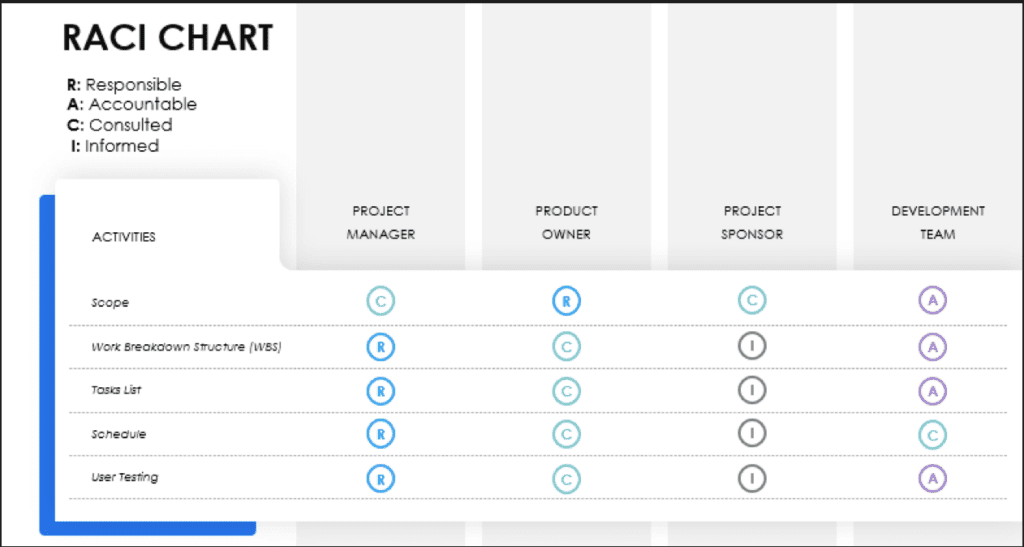Select the Product Owner column header
This screenshot has width=1024, height=547.
[566, 223]
